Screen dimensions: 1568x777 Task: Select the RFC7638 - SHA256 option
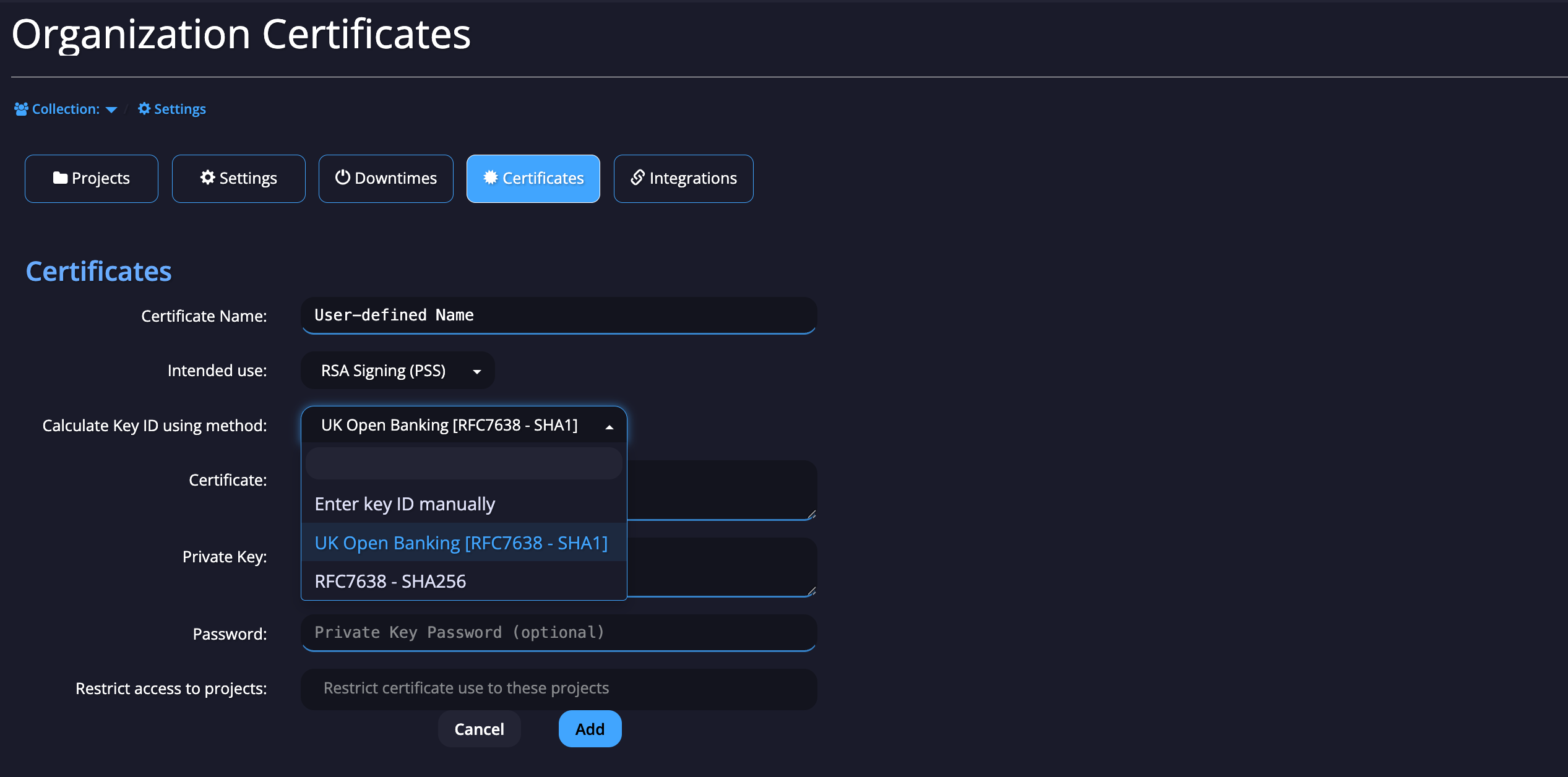(390, 581)
